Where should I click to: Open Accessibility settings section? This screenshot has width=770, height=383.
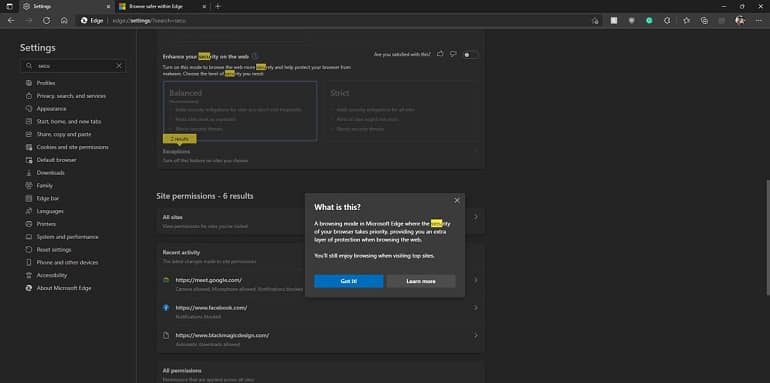pos(52,275)
